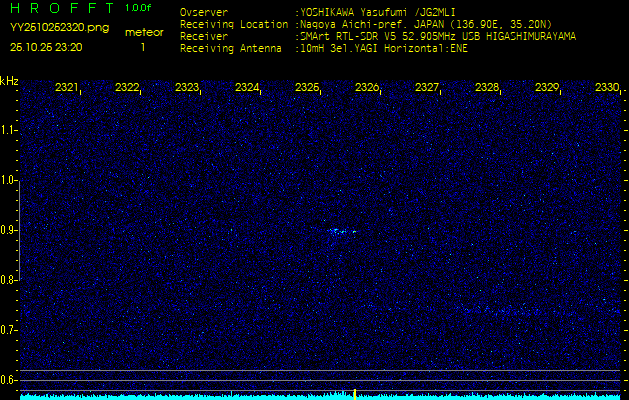Click the 2325 time marker
The height and width of the screenshot is (400, 629).
tap(307, 88)
